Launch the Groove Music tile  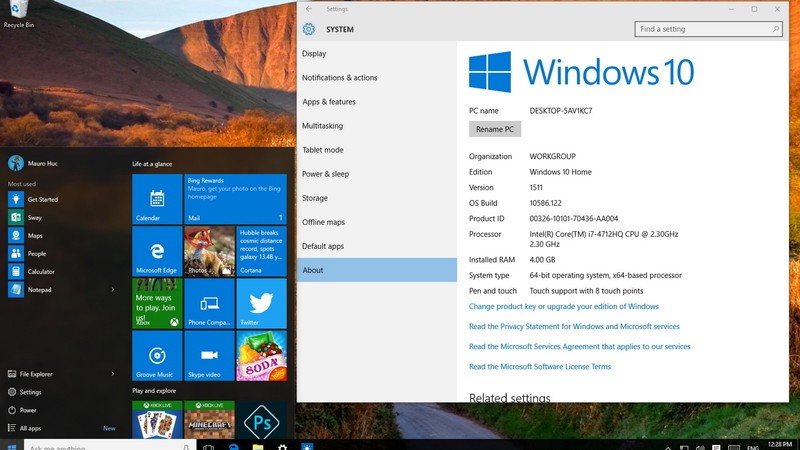(x=157, y=356)
